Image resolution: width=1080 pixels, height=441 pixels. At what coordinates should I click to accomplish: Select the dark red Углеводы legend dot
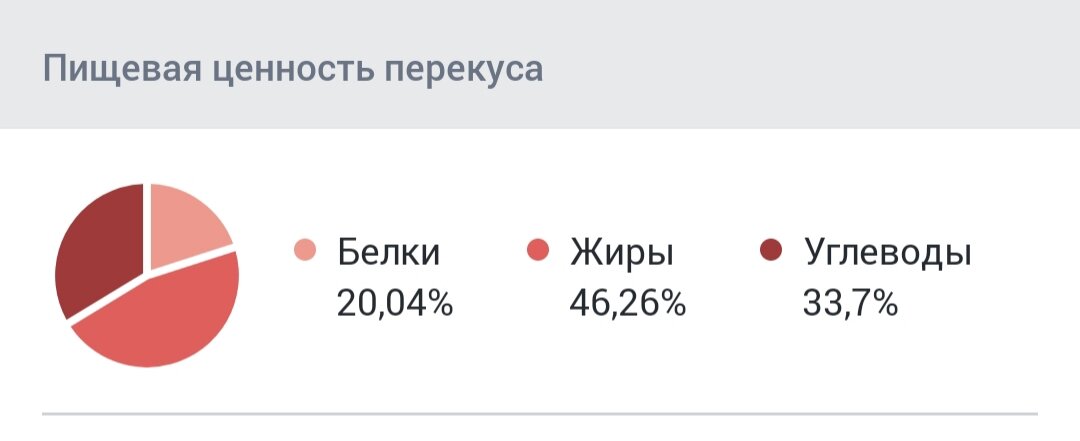[x=771, y=250]
